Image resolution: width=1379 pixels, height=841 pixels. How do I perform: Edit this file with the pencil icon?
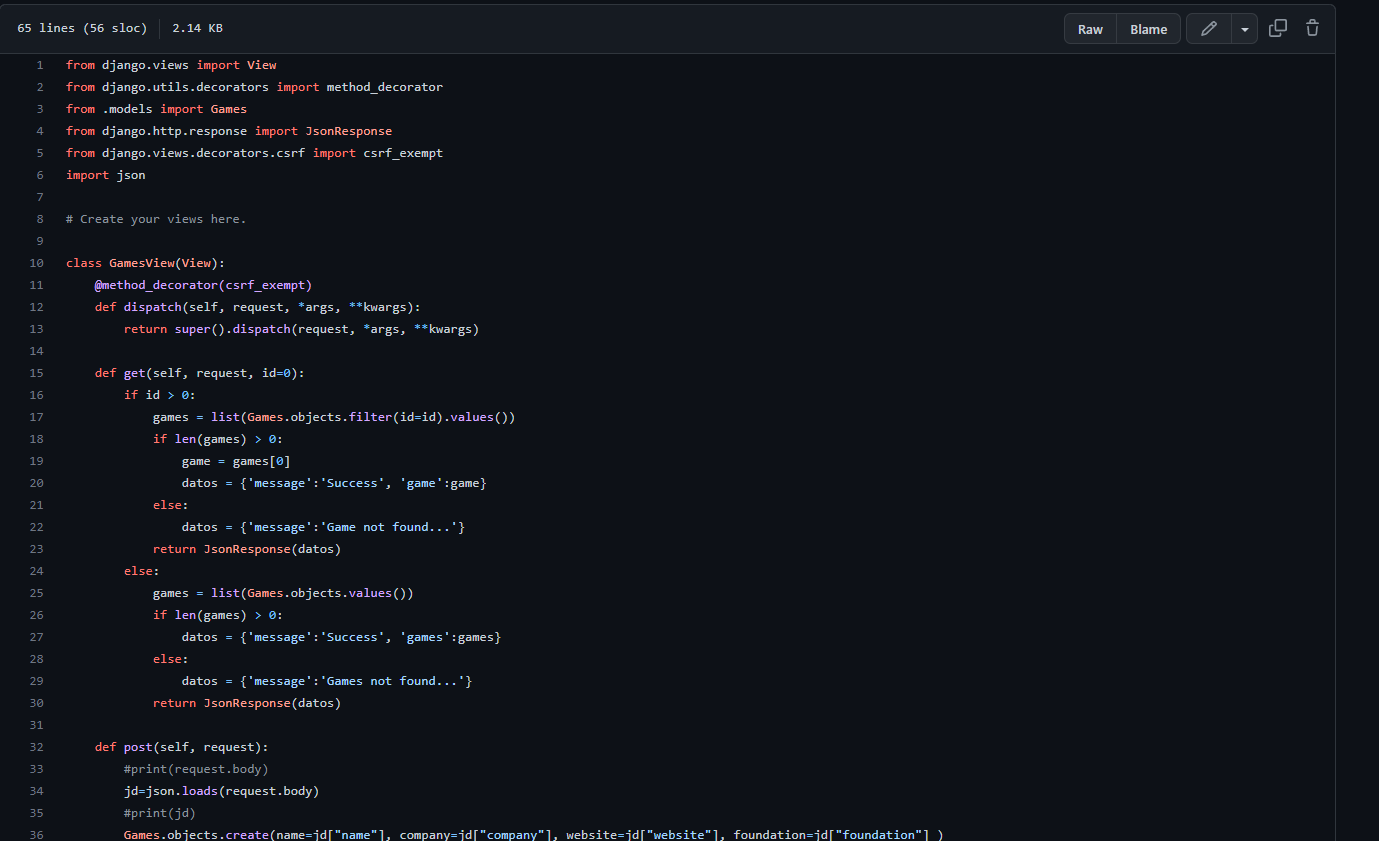(1208, 29)
